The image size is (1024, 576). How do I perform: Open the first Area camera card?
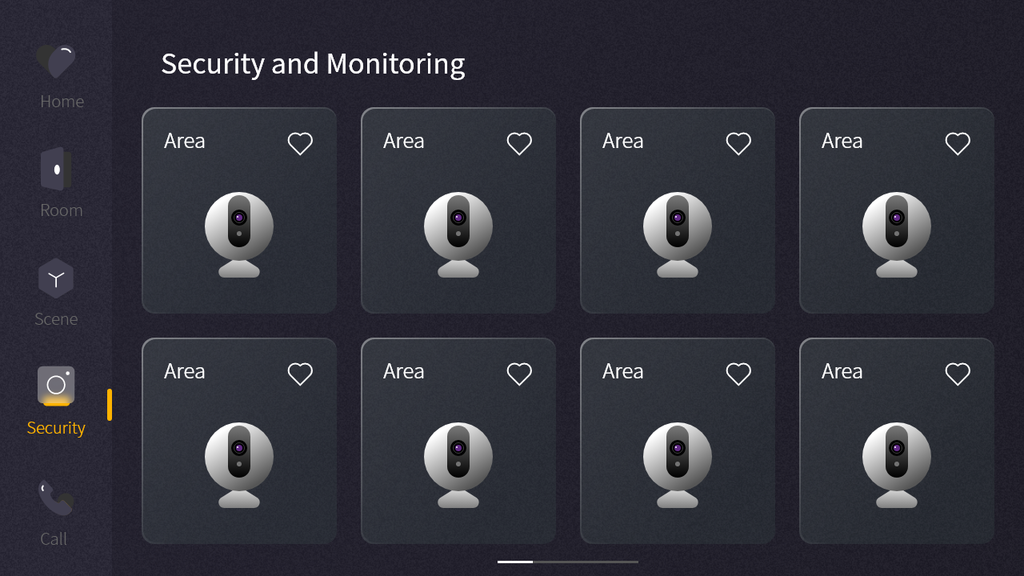click(x=239, y=210)
